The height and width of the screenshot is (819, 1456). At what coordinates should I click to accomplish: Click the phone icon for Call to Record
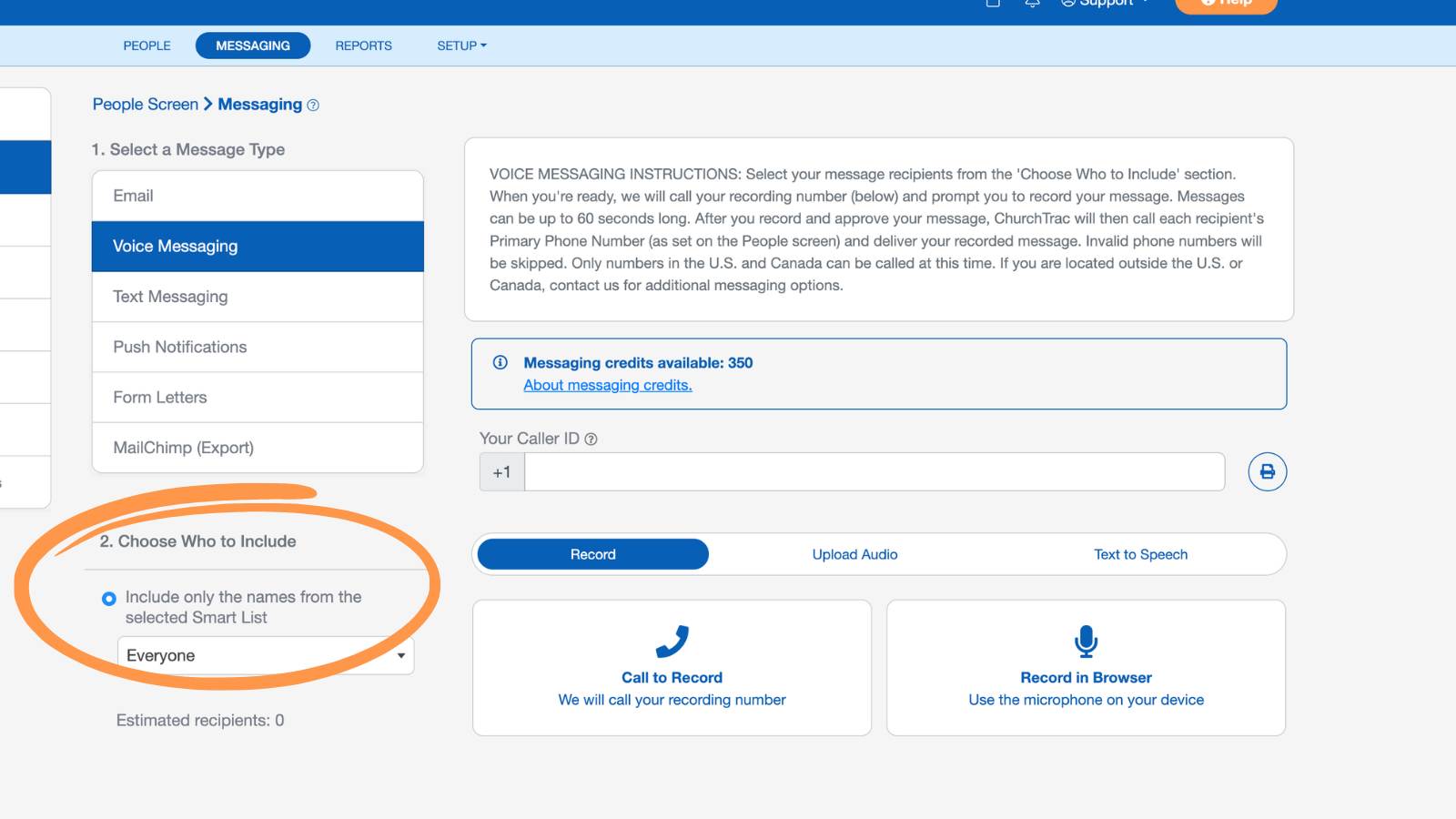tap(672, 642)
